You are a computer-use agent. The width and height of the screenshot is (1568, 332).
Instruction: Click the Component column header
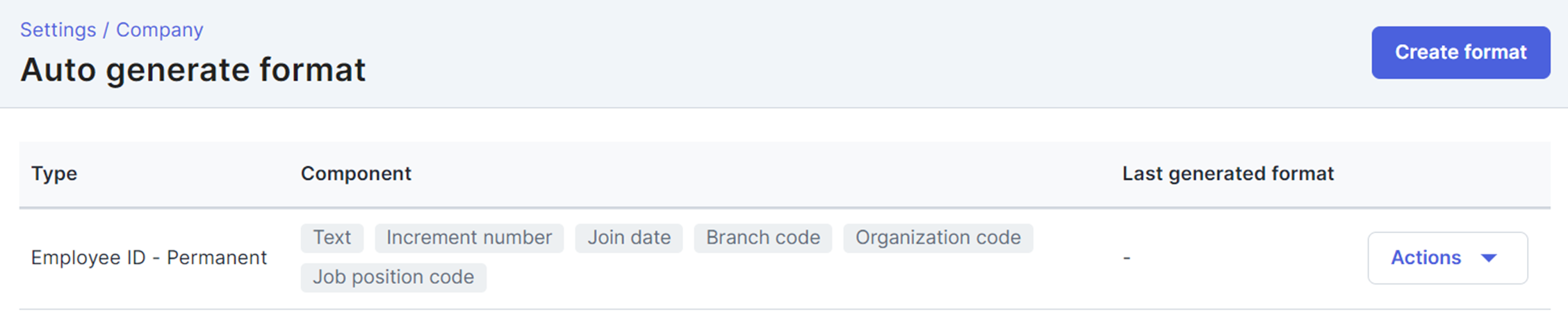click(x=356, y=173)
